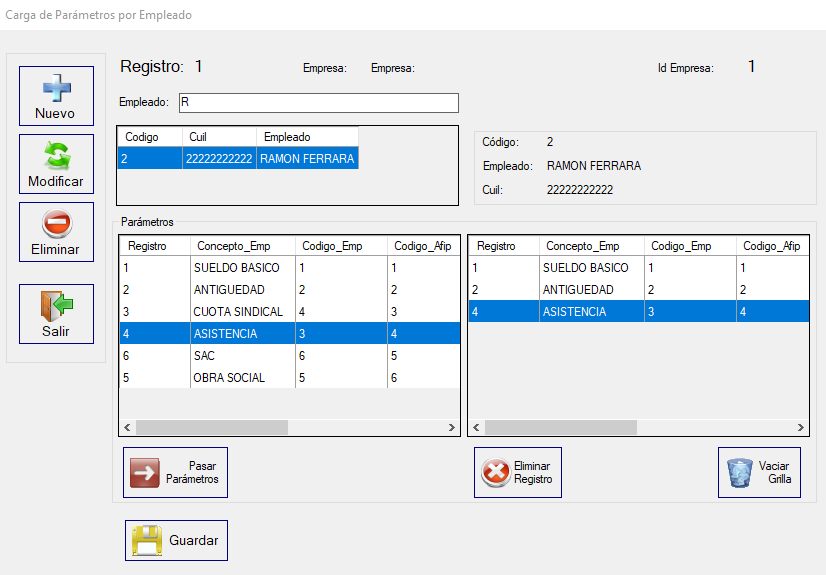The image size is (826, 575).
Task: Sort left grid by Concepto_Emp column header
Action: click(x=239, y=246)
